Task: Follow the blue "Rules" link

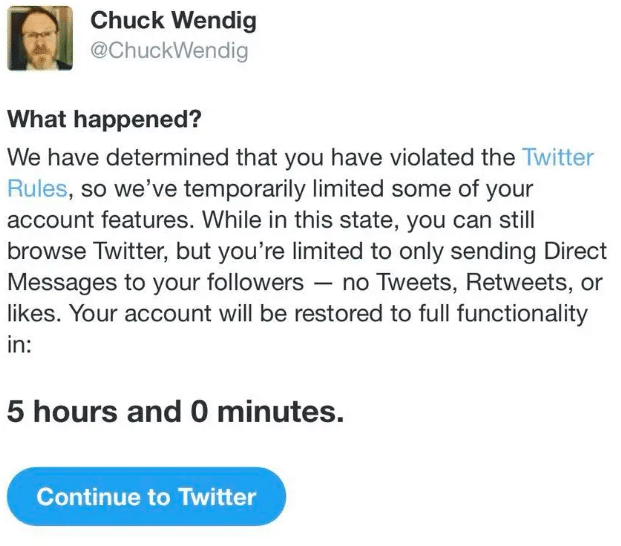Action: 36,189
